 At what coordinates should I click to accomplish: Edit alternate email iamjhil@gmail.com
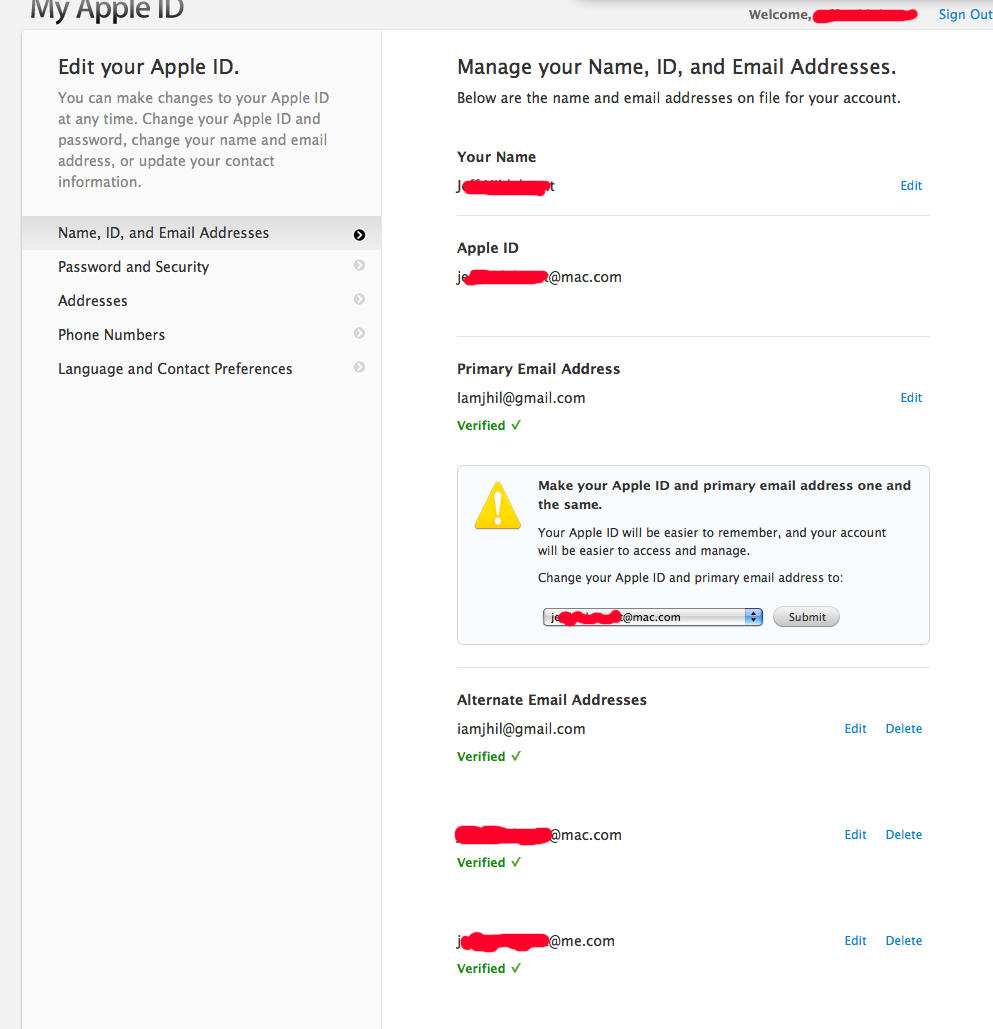coord(855,728)
